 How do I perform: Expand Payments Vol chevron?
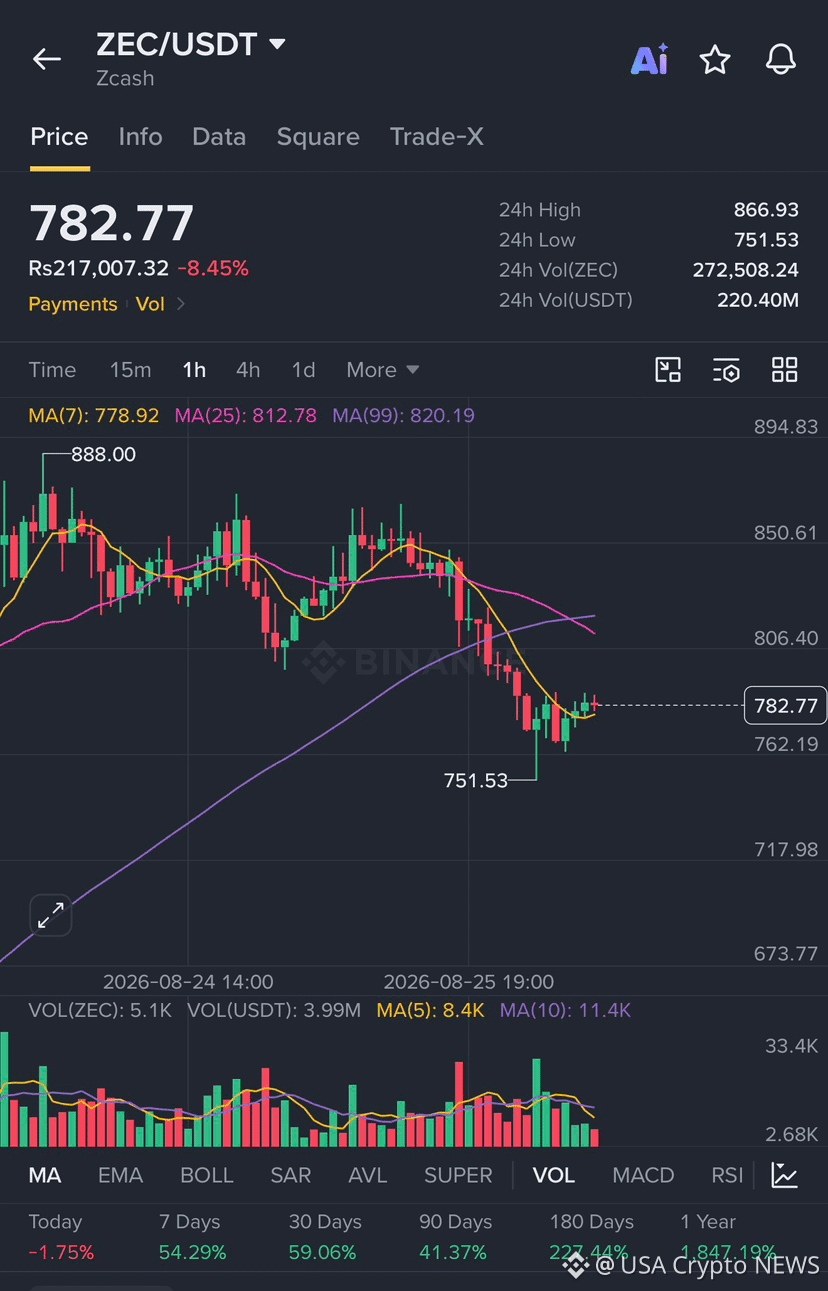181,304
